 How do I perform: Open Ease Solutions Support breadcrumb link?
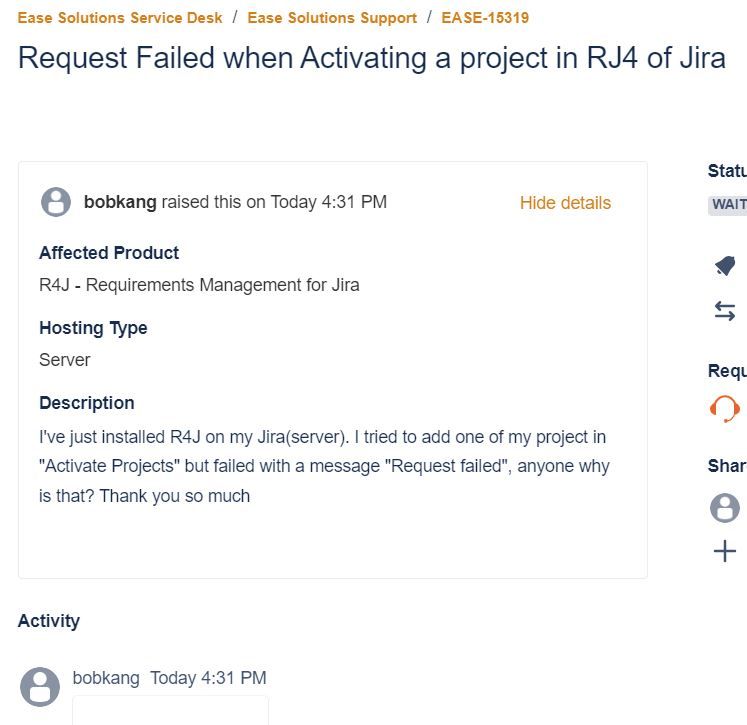coord(332,18)
